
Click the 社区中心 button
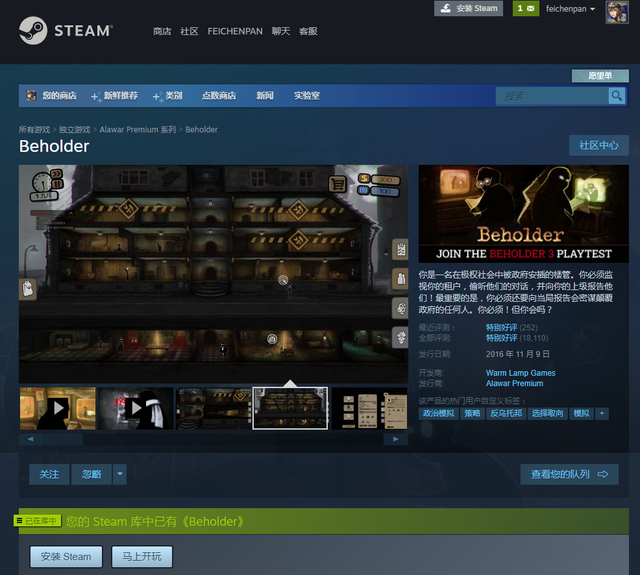pyautogui.click(x=599, y=145)
